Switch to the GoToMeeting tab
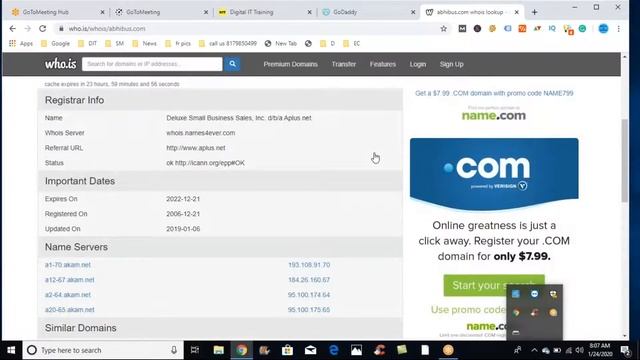The height and width of the screenshot is (360, 640). coord(161,12)
